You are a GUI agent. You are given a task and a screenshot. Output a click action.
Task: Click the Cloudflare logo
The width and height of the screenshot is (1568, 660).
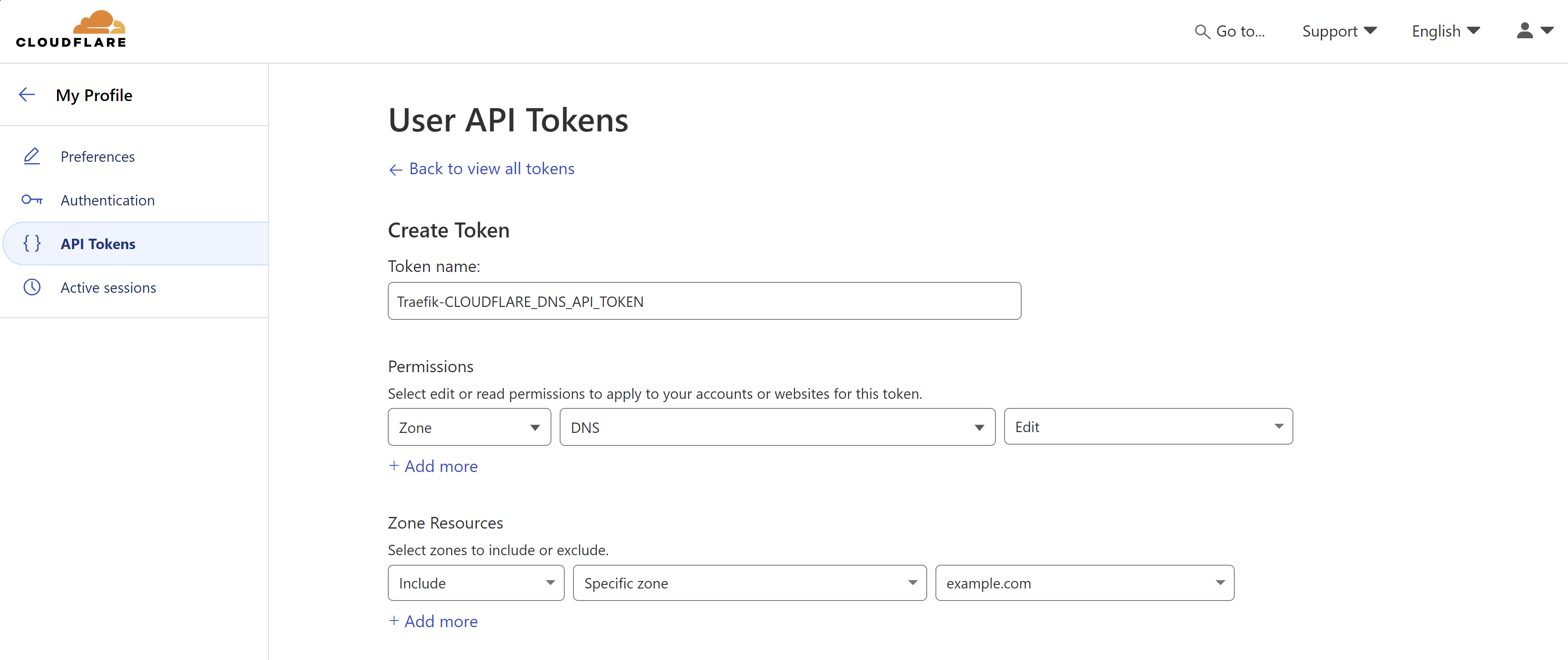coord(71,29)
